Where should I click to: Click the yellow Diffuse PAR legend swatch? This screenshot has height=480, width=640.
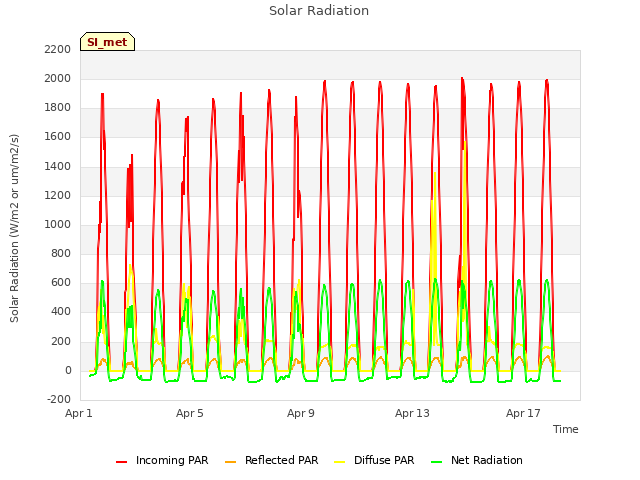click(340, 462)
